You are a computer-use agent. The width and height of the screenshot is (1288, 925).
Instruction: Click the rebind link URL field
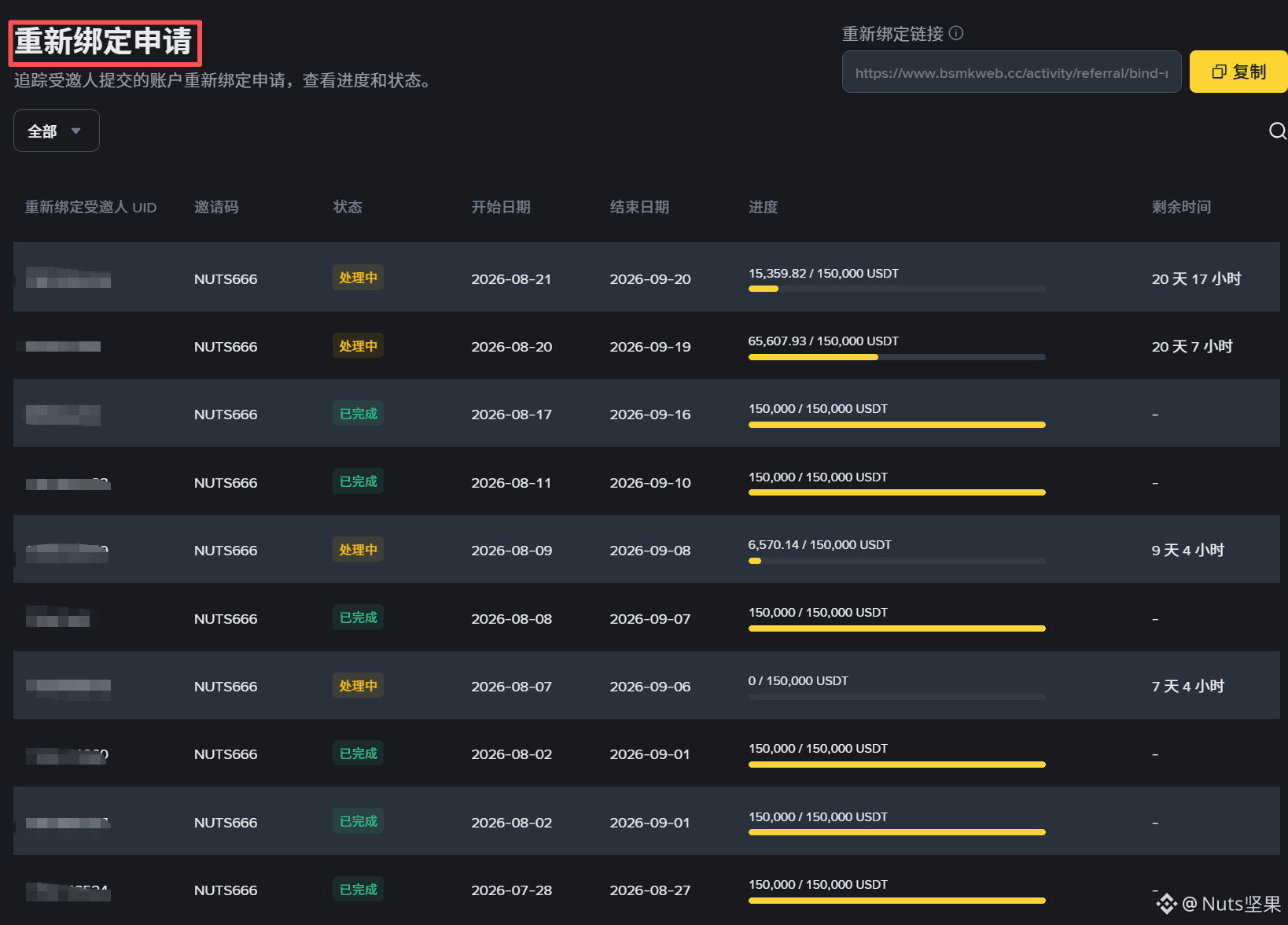1011,72
